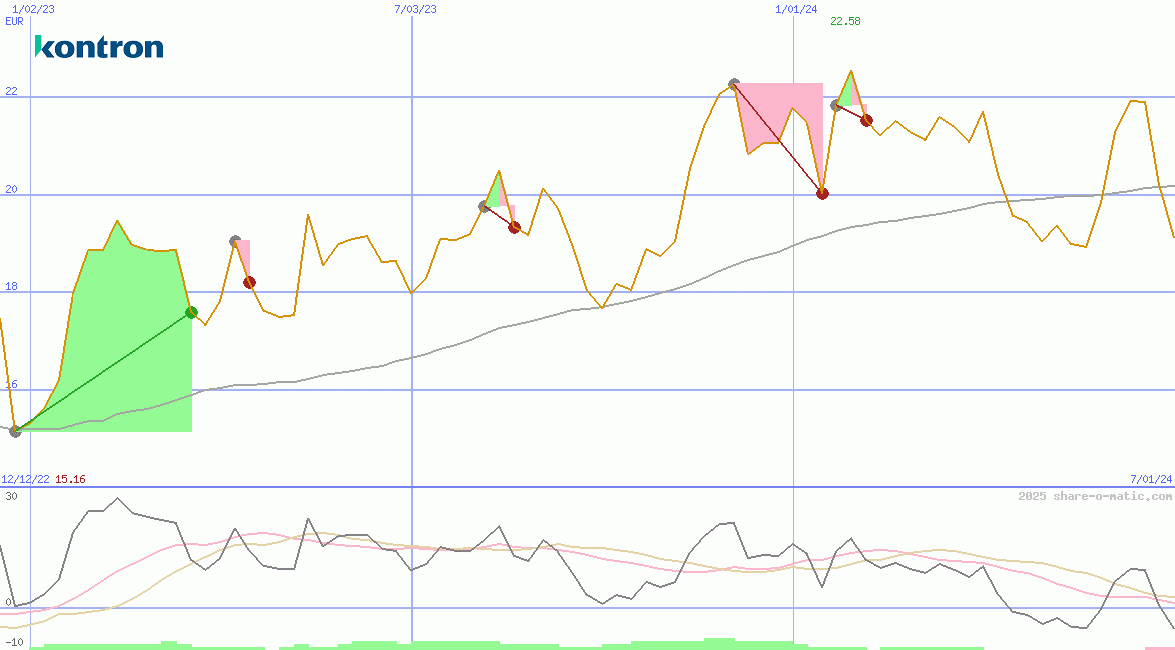Select the red marker just above the 18 gridline
This screenshot has width=1175, height=650.
pyautogui.click(x=249, y=282)
